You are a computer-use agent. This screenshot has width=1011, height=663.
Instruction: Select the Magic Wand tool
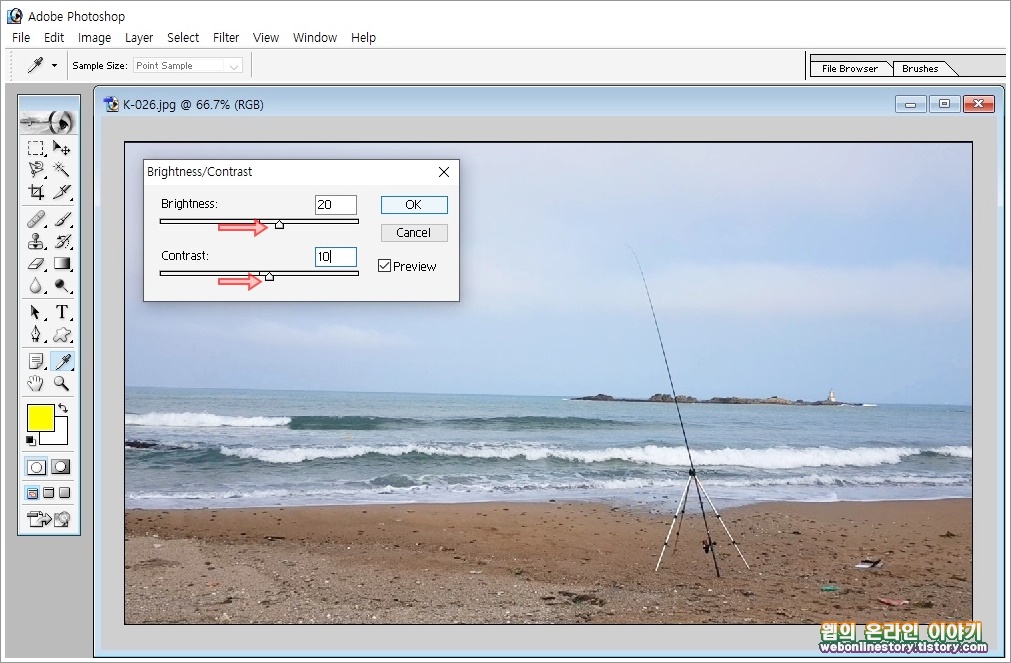(x=62, y=170)
